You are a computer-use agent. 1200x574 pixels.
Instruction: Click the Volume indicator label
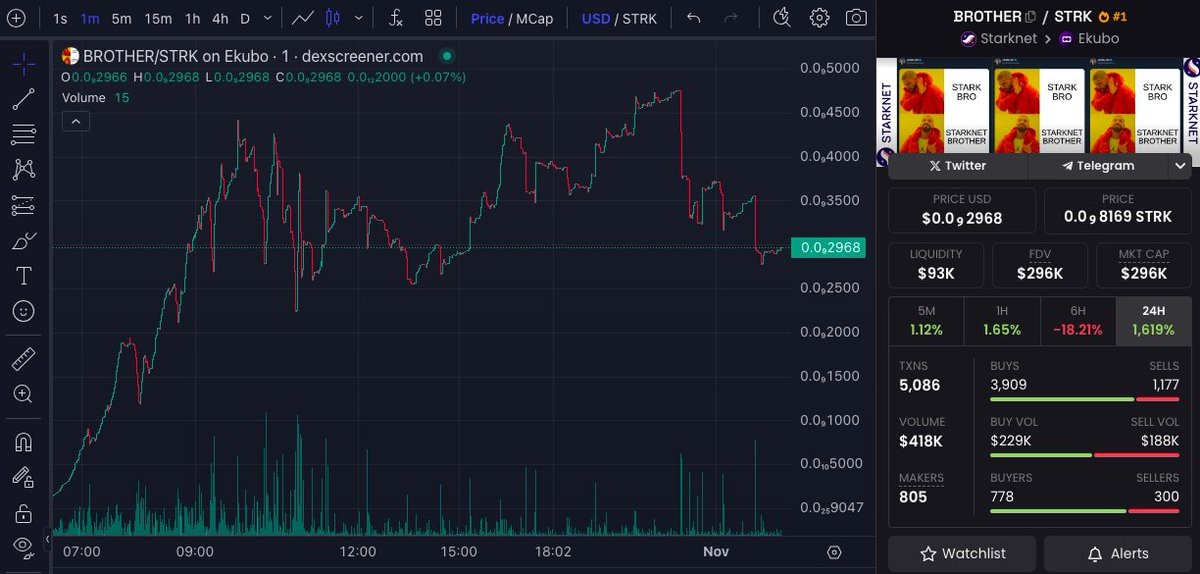[83, 98]
